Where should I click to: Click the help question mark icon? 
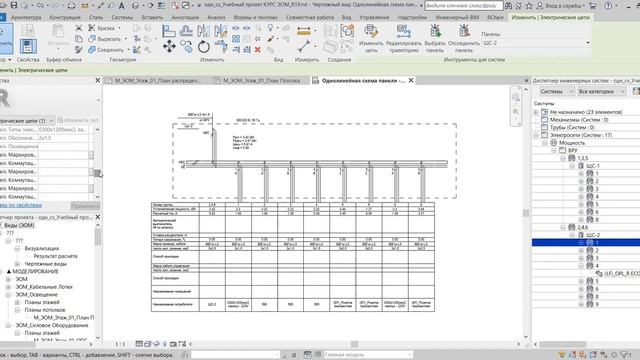(x=608, y=6)
